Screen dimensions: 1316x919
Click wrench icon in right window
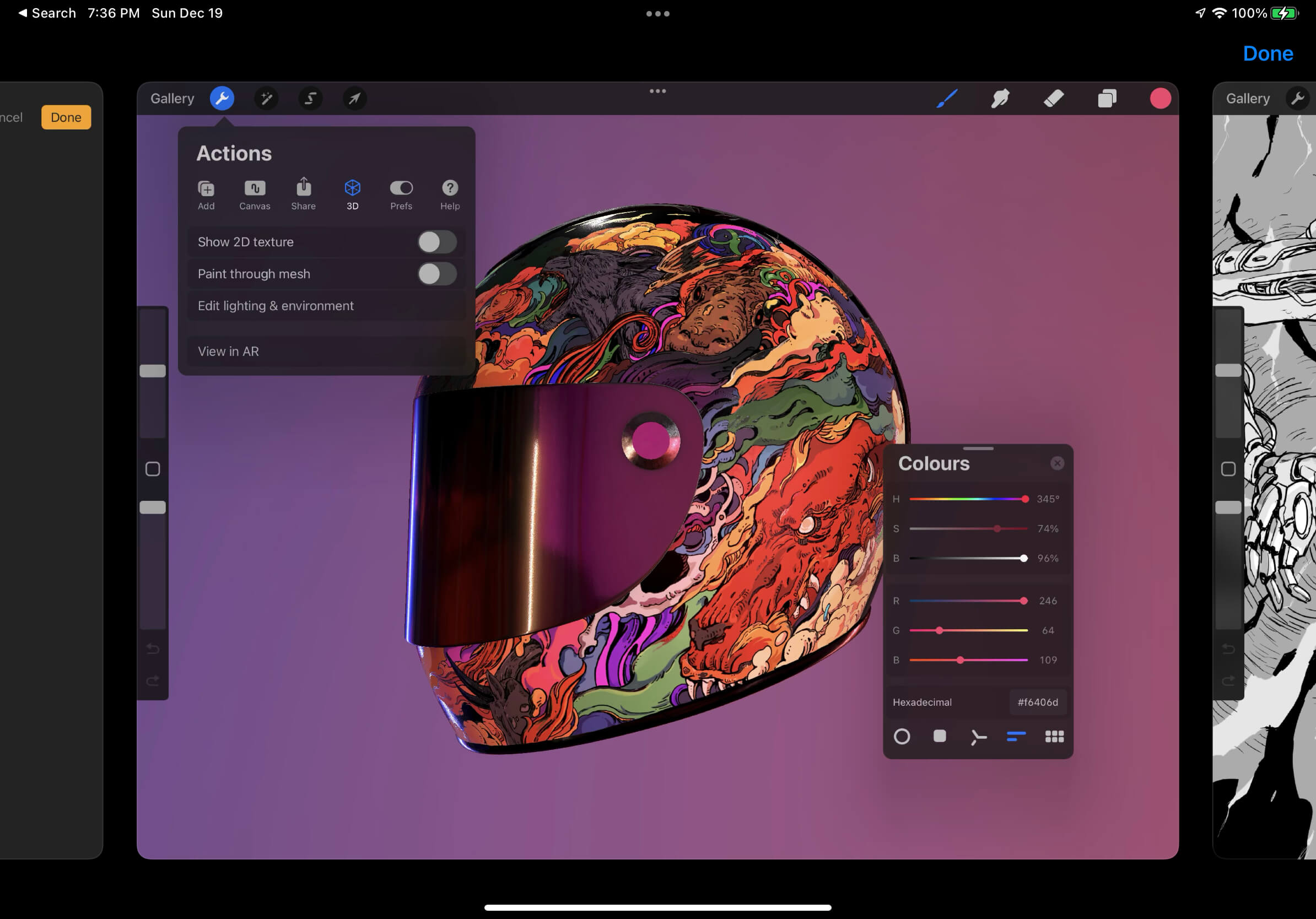tap(1298, 99)
